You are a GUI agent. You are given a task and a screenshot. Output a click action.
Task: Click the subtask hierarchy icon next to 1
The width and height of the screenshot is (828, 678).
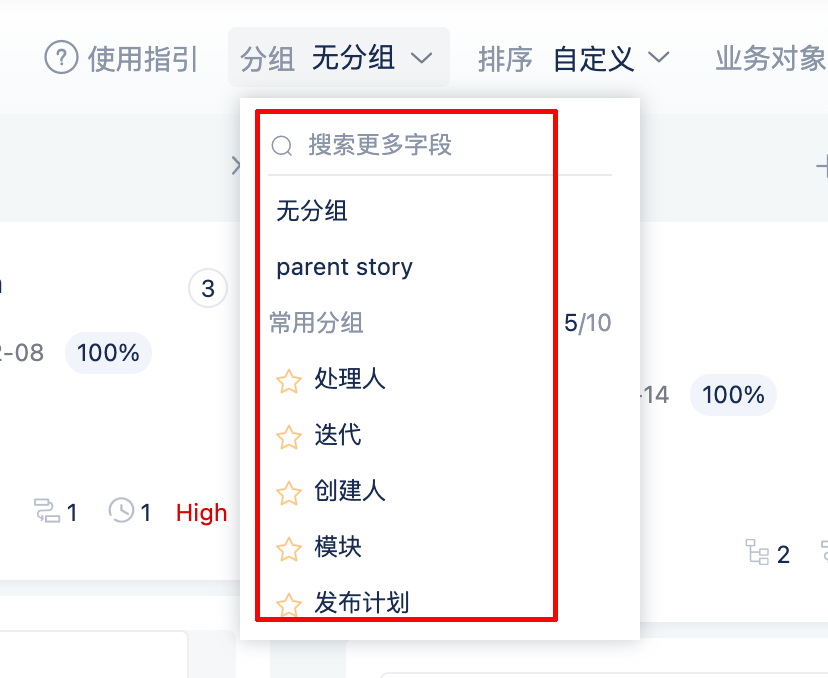(47, 512)
